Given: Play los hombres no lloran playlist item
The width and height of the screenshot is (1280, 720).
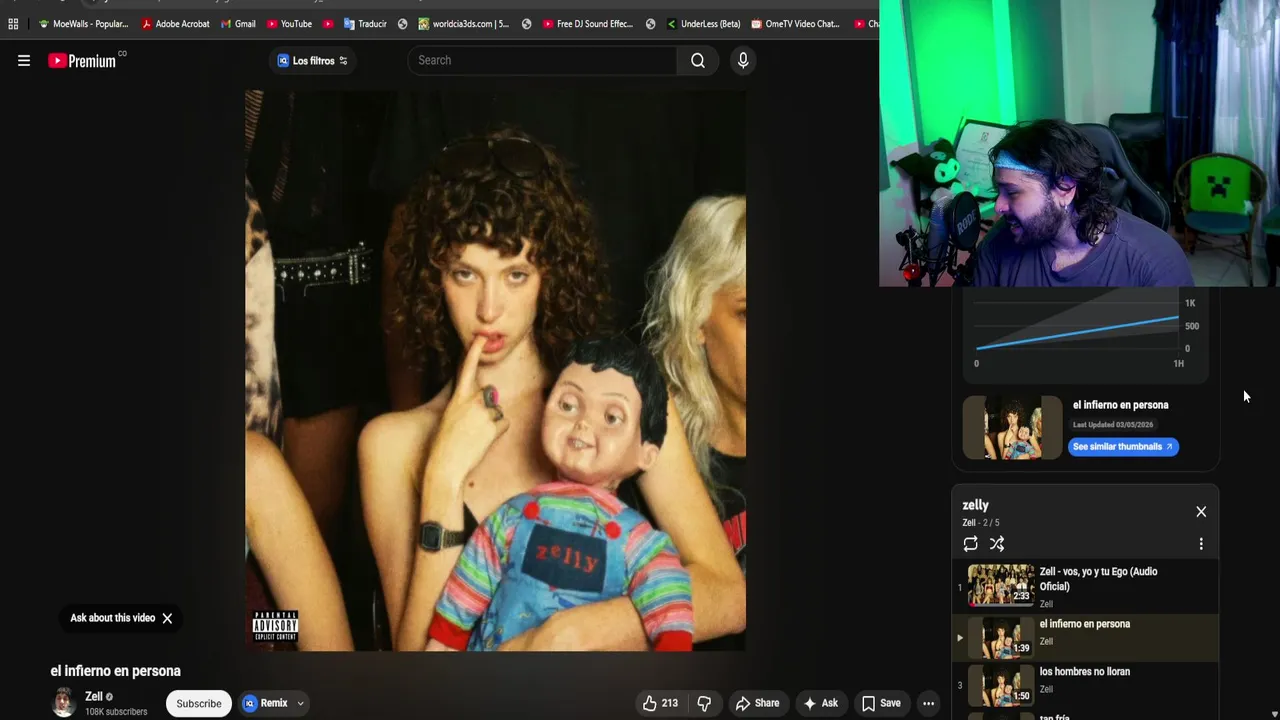Looking at the screenshot, I should [1085, 685].
